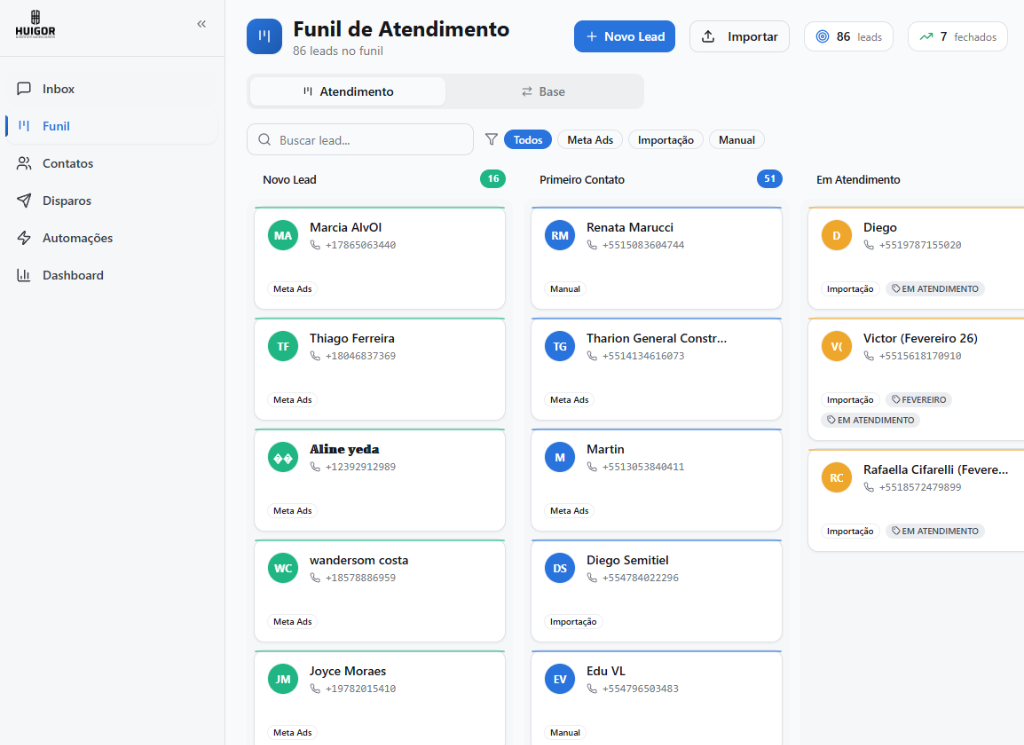Switch to the Base tab

[x=544, y=91]
